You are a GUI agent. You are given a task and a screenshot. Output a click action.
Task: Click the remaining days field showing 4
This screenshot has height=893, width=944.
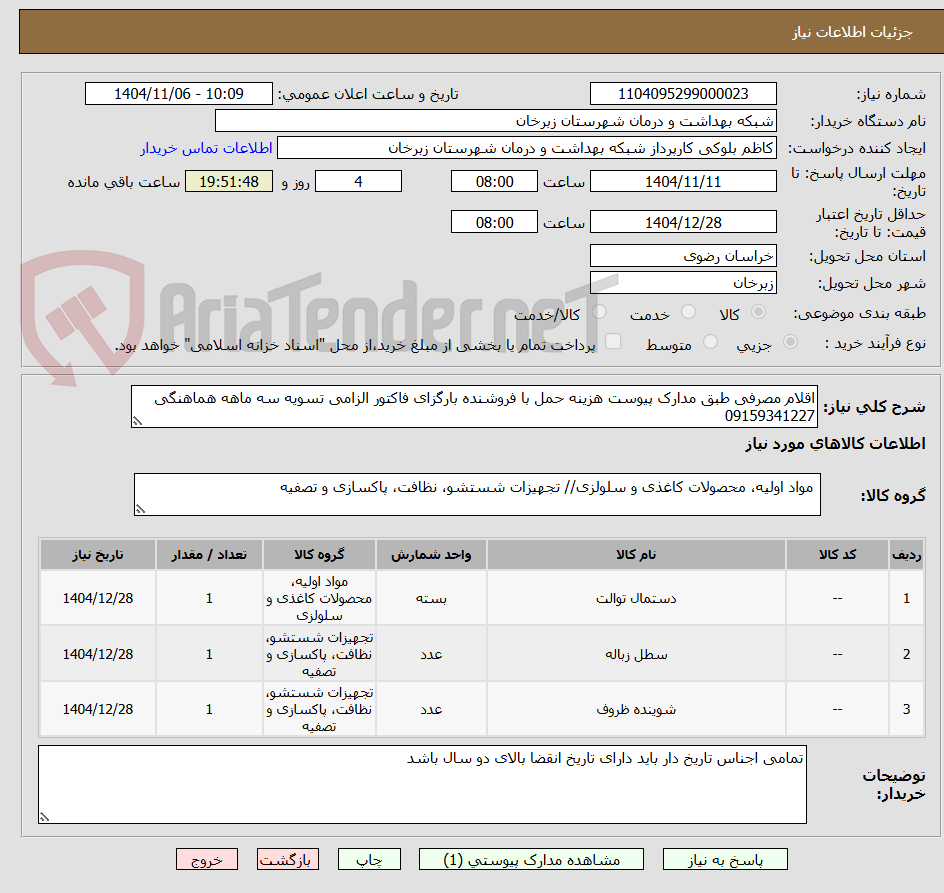358,181
